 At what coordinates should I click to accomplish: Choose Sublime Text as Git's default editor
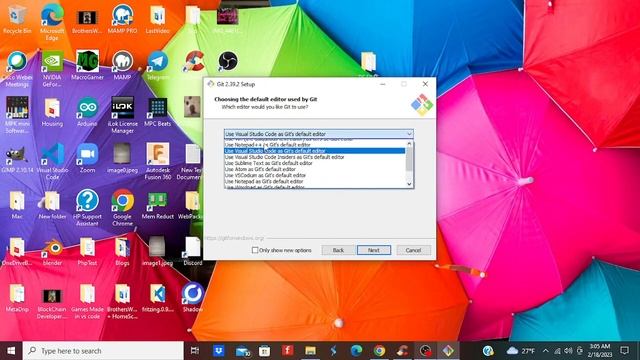tap(314, 163)
